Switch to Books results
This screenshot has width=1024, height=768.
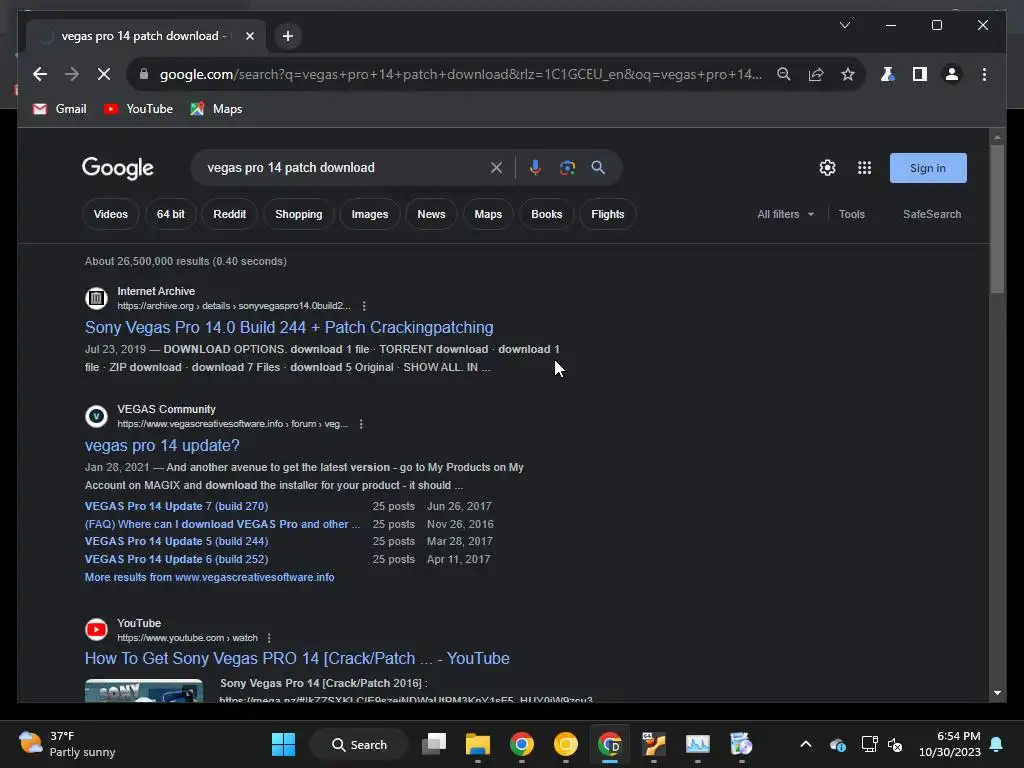547,214
